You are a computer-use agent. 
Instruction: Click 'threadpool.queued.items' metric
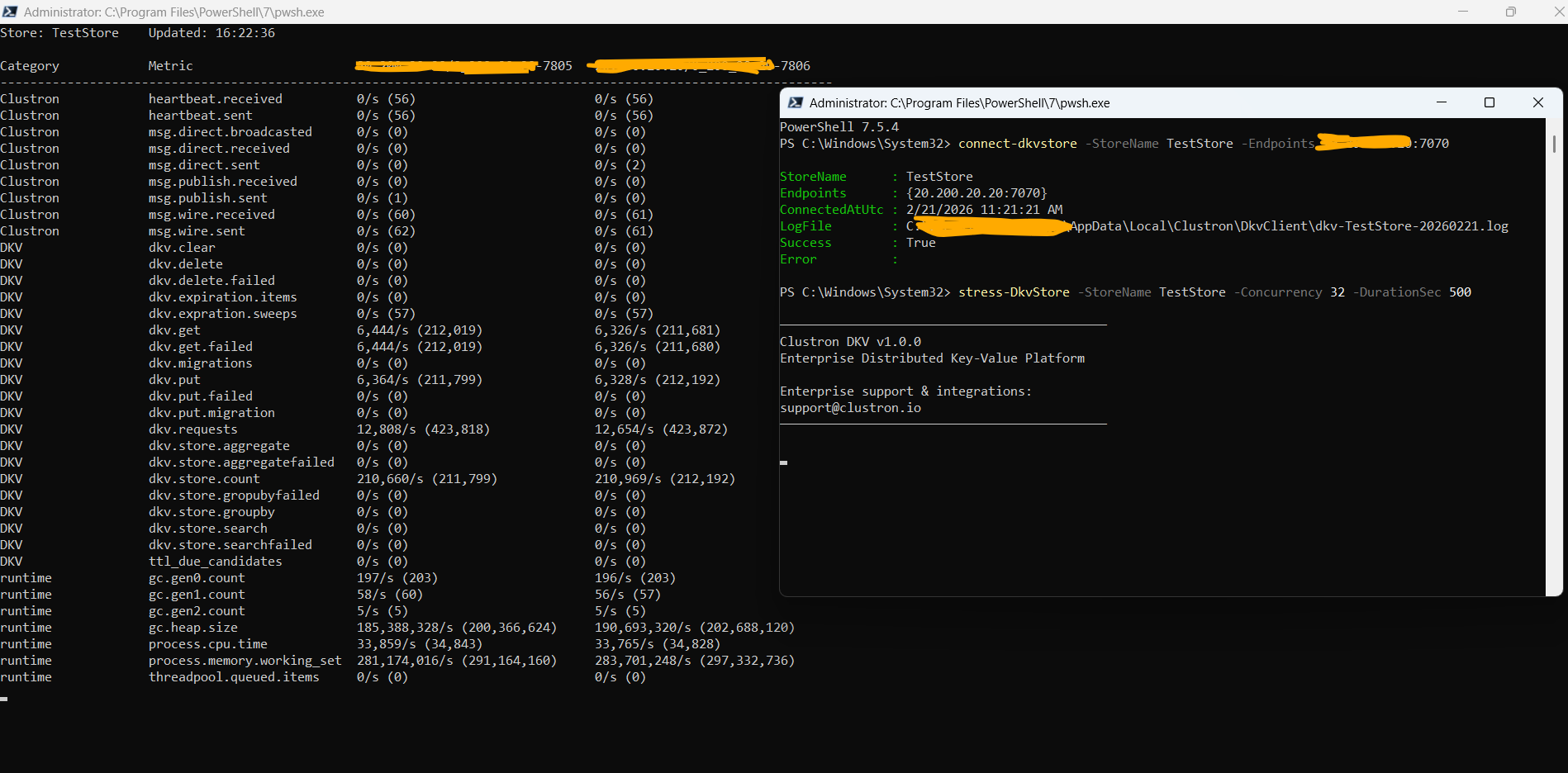click(x=234, y=677)
